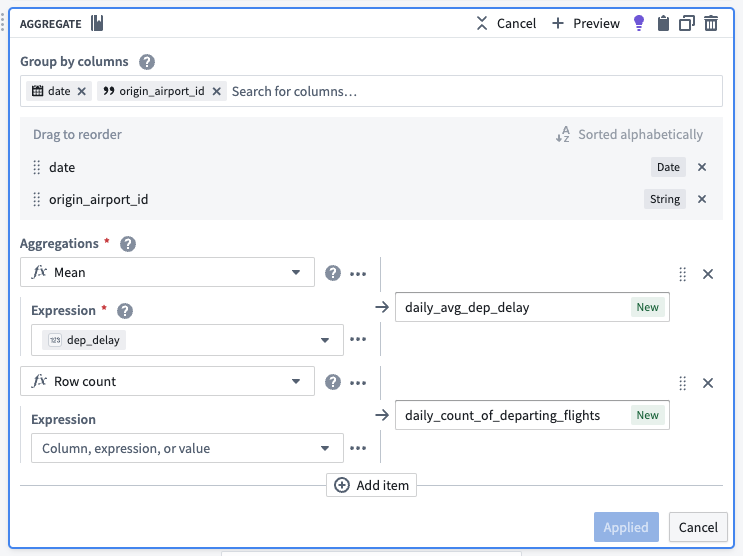Click Preview in the header toolbar
The image size is (743, 556).
pos(586,23)
